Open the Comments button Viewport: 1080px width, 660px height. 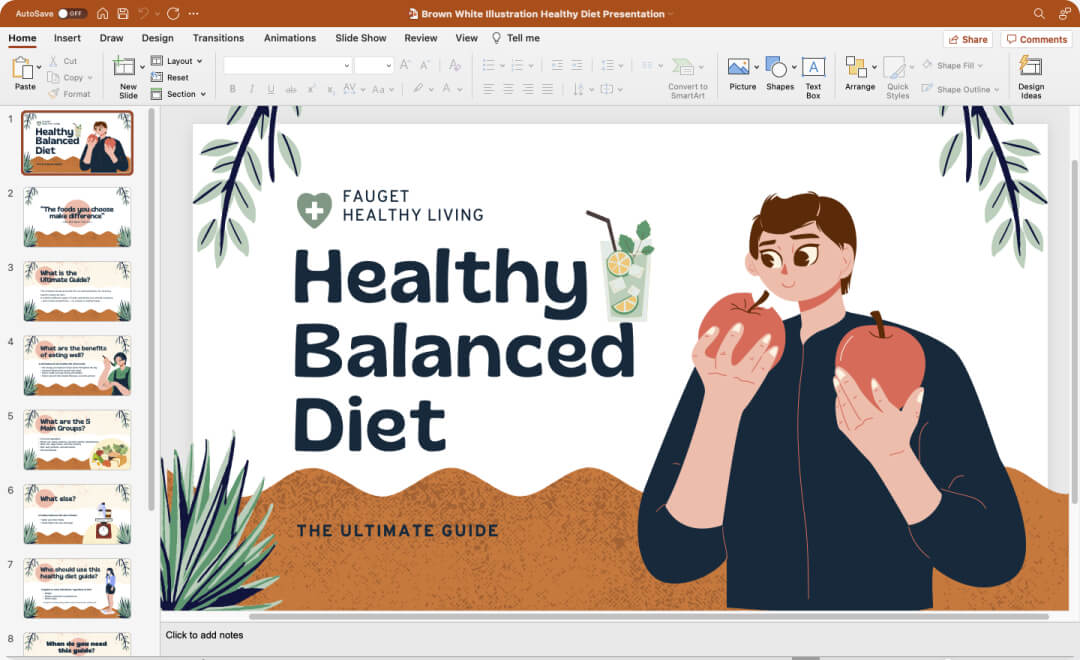[1037, 39]
